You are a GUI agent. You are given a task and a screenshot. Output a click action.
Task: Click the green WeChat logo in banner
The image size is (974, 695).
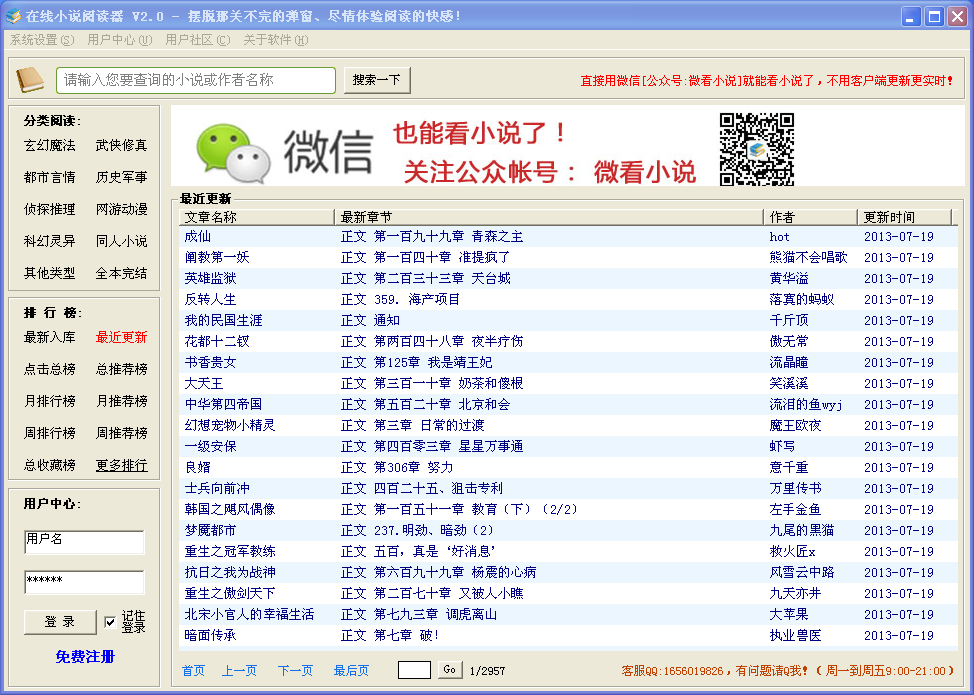point(232,151)
